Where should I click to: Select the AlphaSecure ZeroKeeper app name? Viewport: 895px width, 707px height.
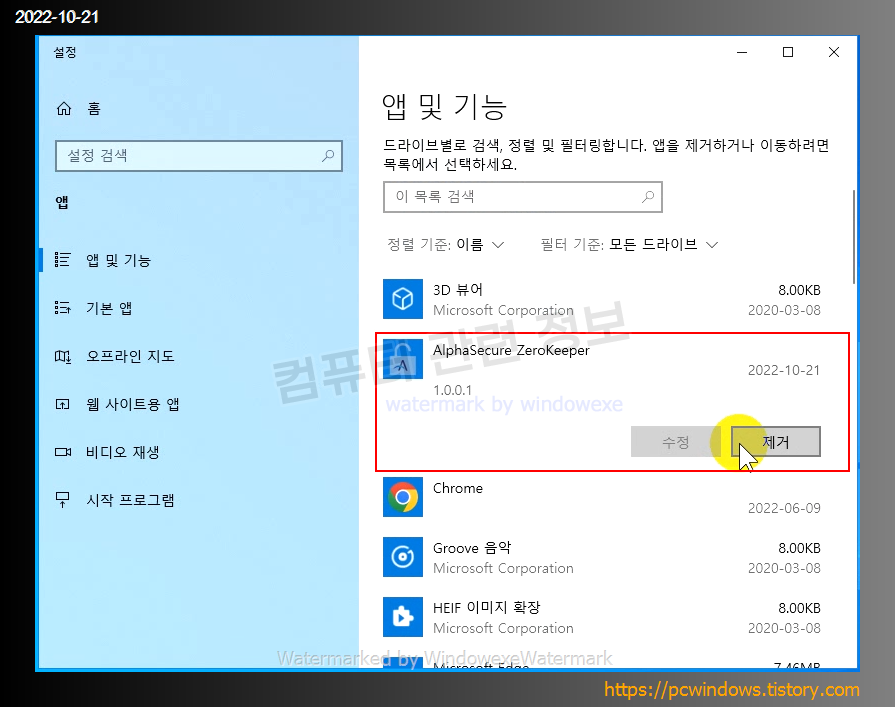coord(511,350)
